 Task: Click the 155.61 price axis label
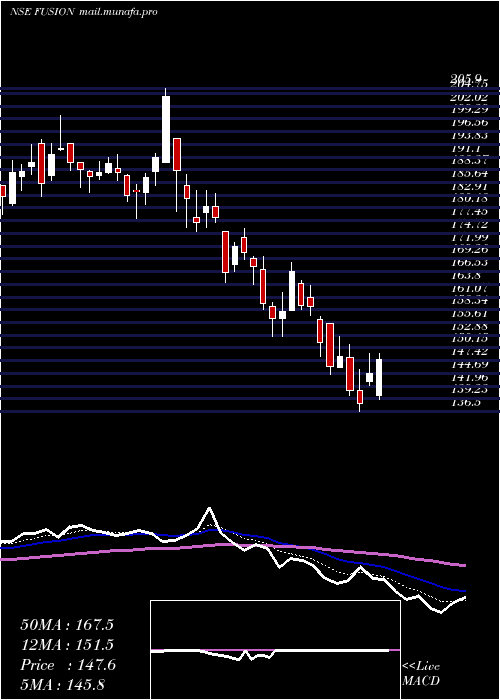tap(469, 313)
